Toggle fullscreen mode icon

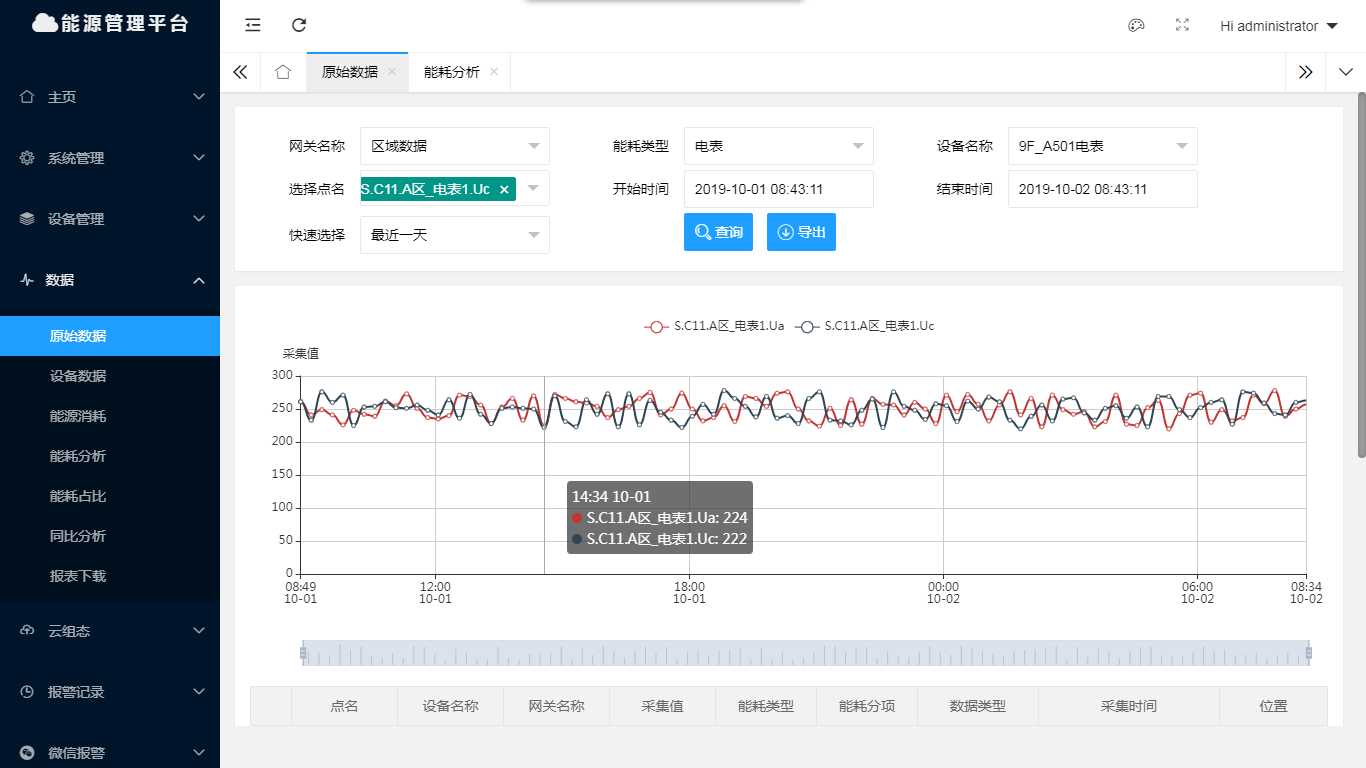click(1182, 26)
